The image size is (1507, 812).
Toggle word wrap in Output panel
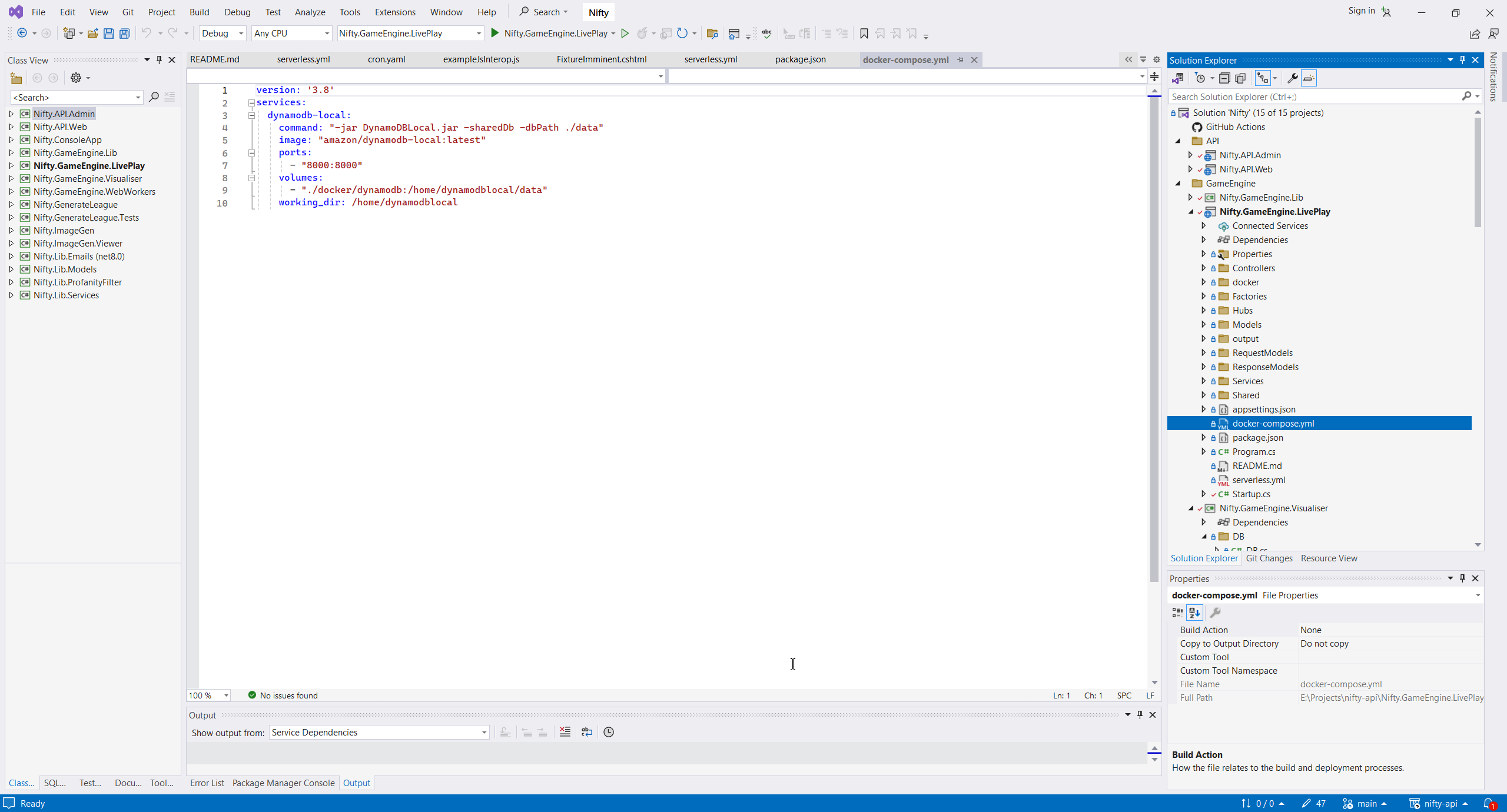pyautogui.click(x=587, y=732)
